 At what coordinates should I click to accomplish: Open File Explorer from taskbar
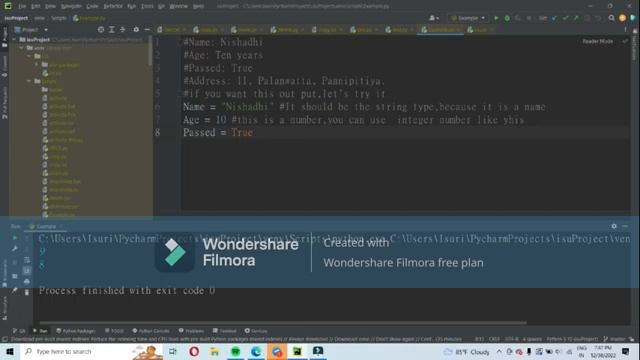(x=214, y=351)
